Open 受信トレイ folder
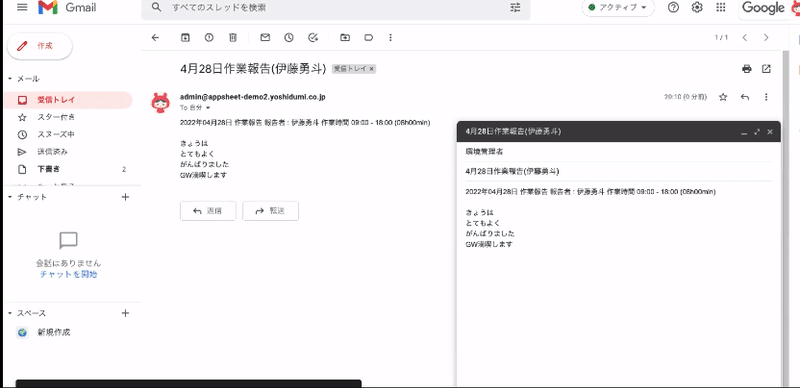Image resolution: width=800 pixels, height=388 pixels. (68, 100)
